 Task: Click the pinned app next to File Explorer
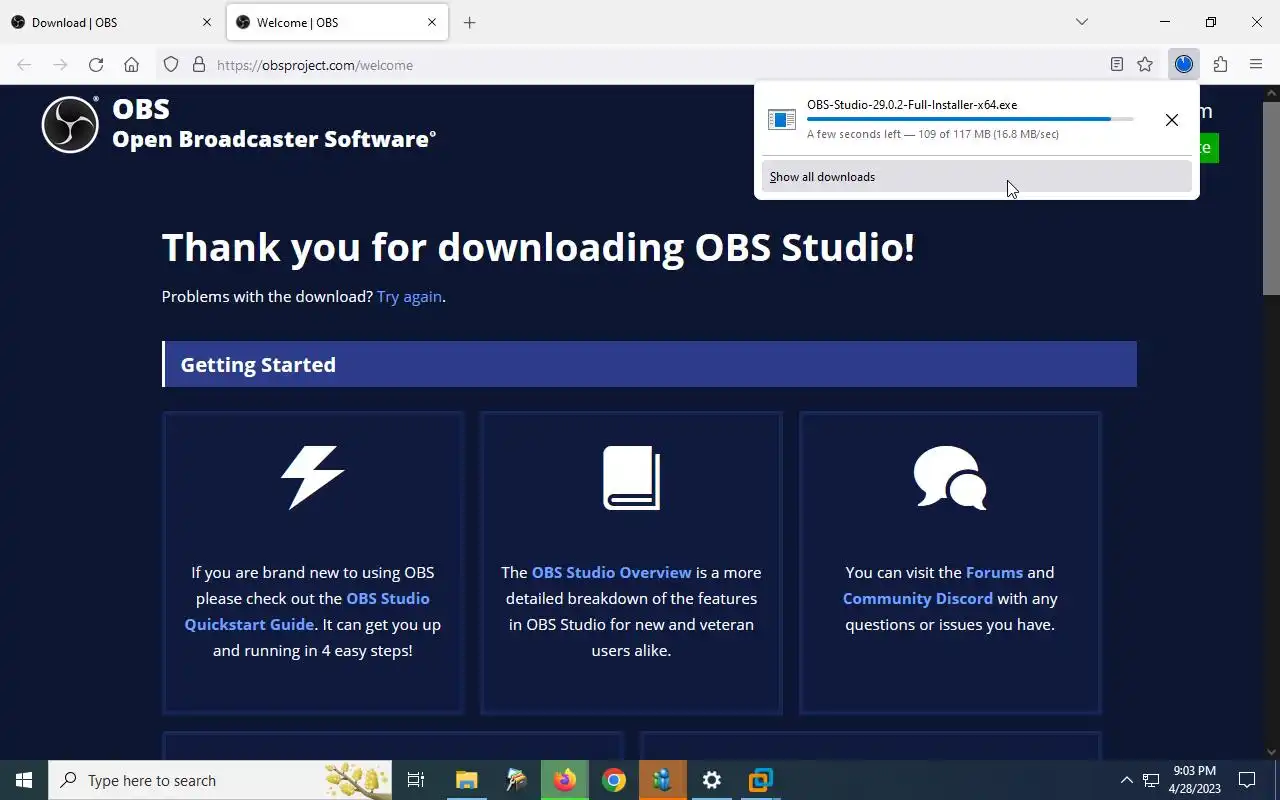516,780
